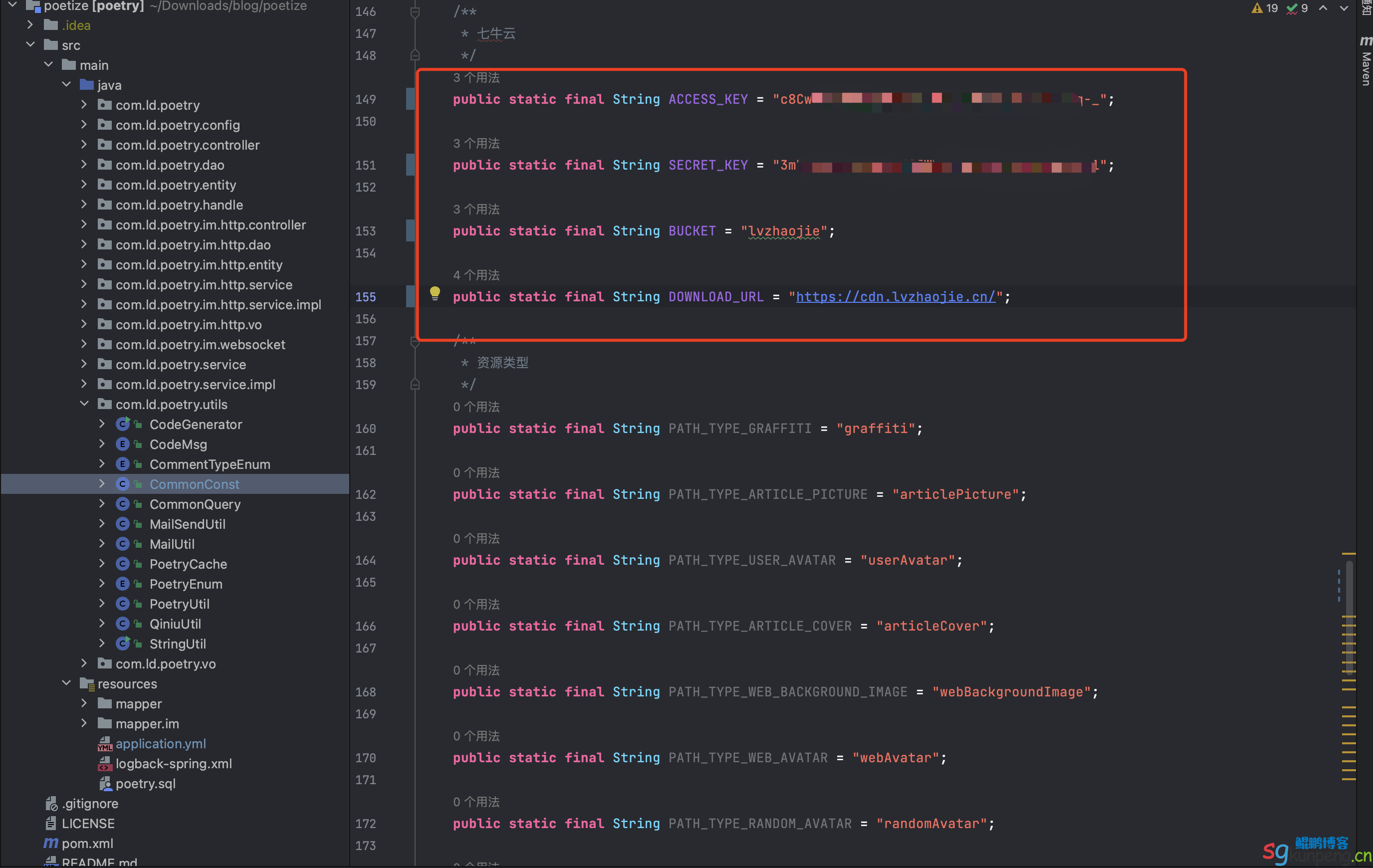The height and width of the screenshot is (868, 1373).
Task: Select pom.xml in project tree
Action: click(87, 843)
